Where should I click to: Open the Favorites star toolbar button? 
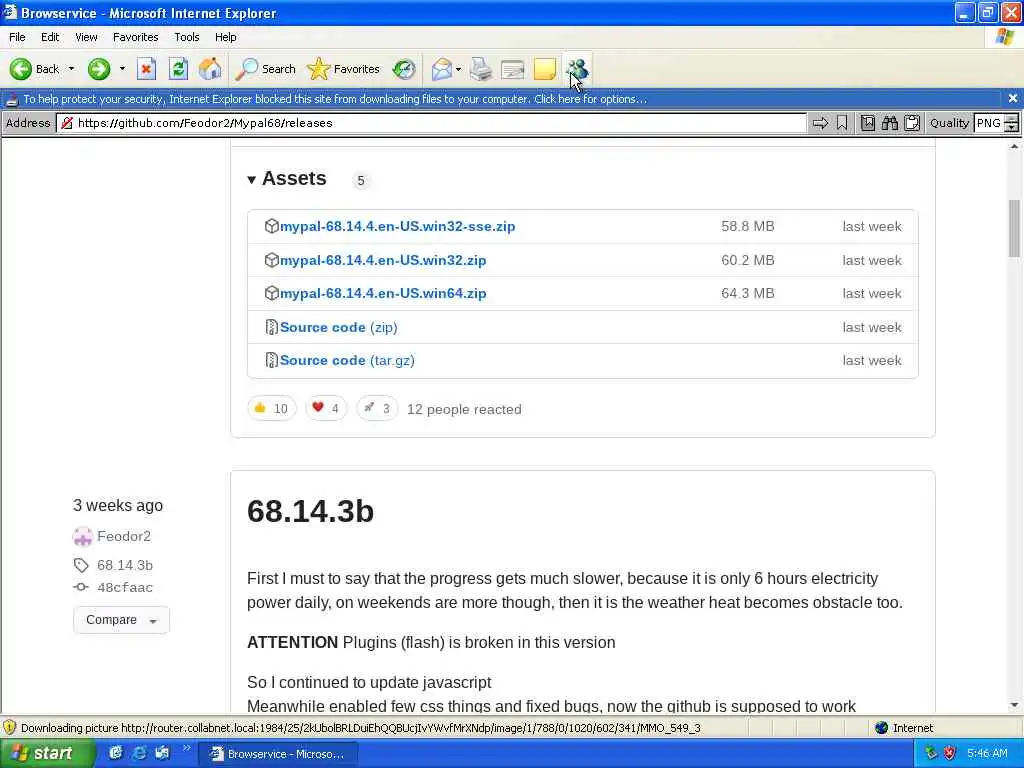click(x=344, y=69)
